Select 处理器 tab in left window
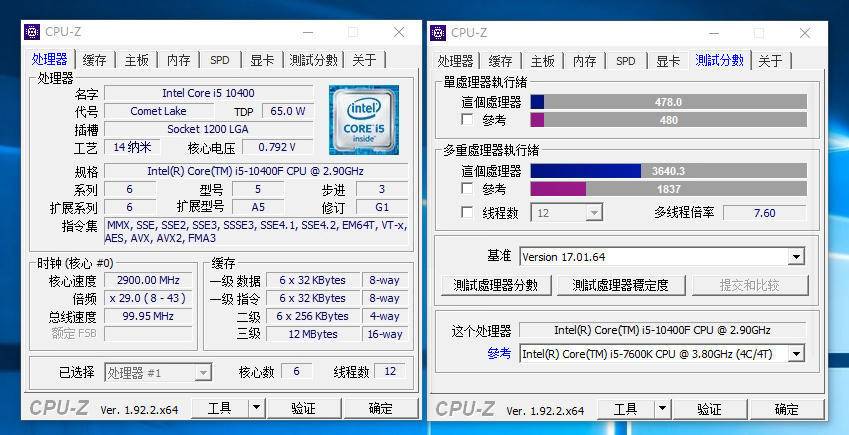849x435 pixels. 49,59
